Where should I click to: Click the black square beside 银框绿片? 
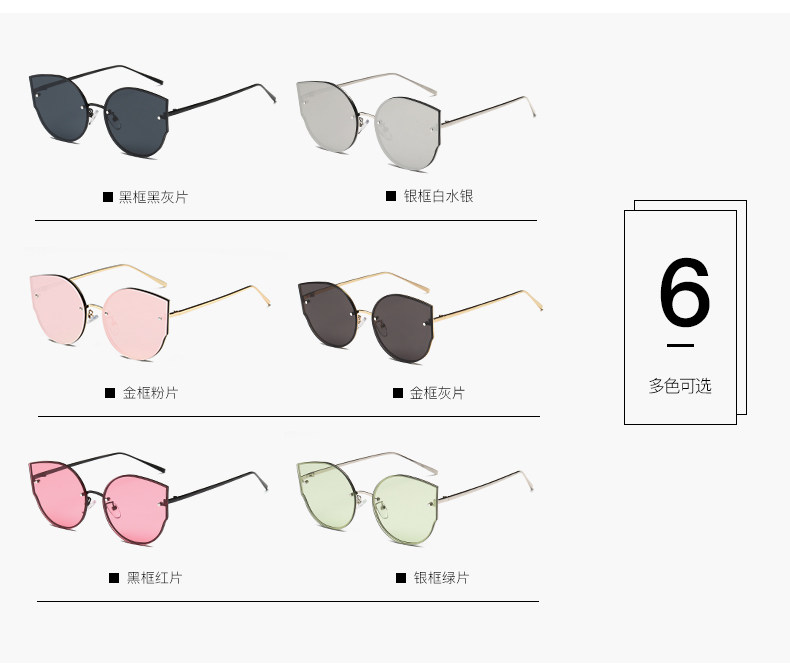click(401, 578)
